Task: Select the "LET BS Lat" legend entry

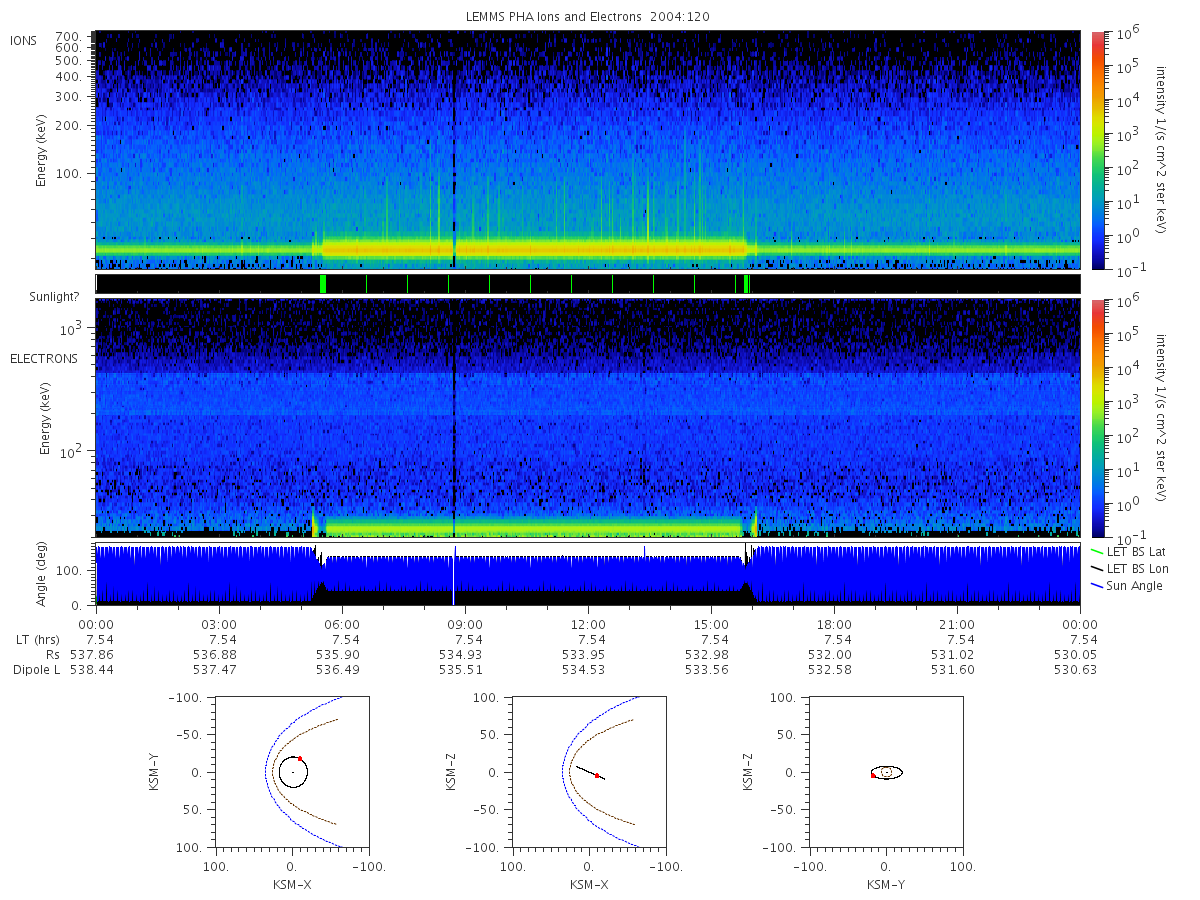Action: (1128, 551)
